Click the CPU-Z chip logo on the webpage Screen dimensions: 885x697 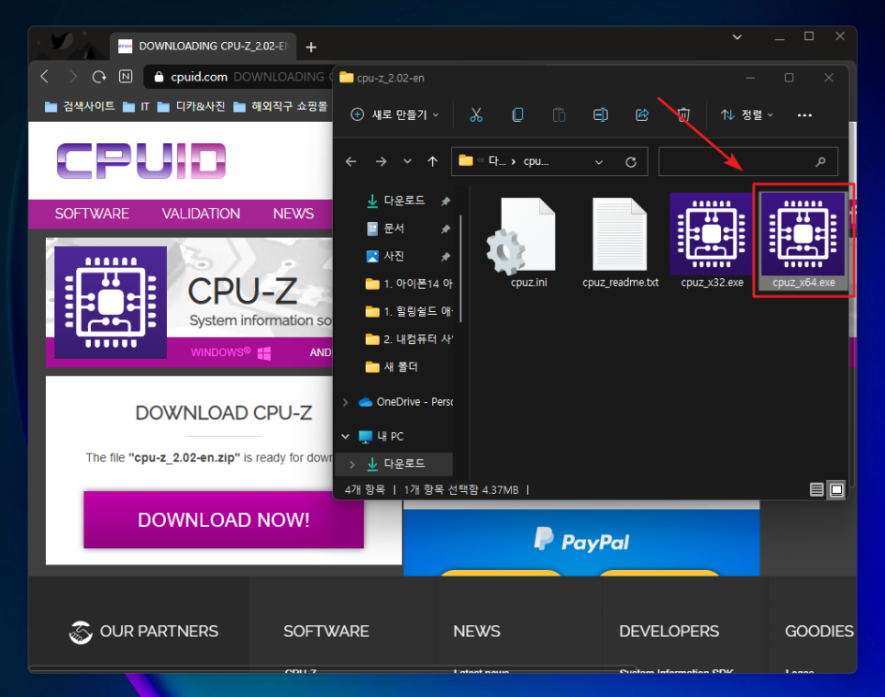tap(111, 303)
